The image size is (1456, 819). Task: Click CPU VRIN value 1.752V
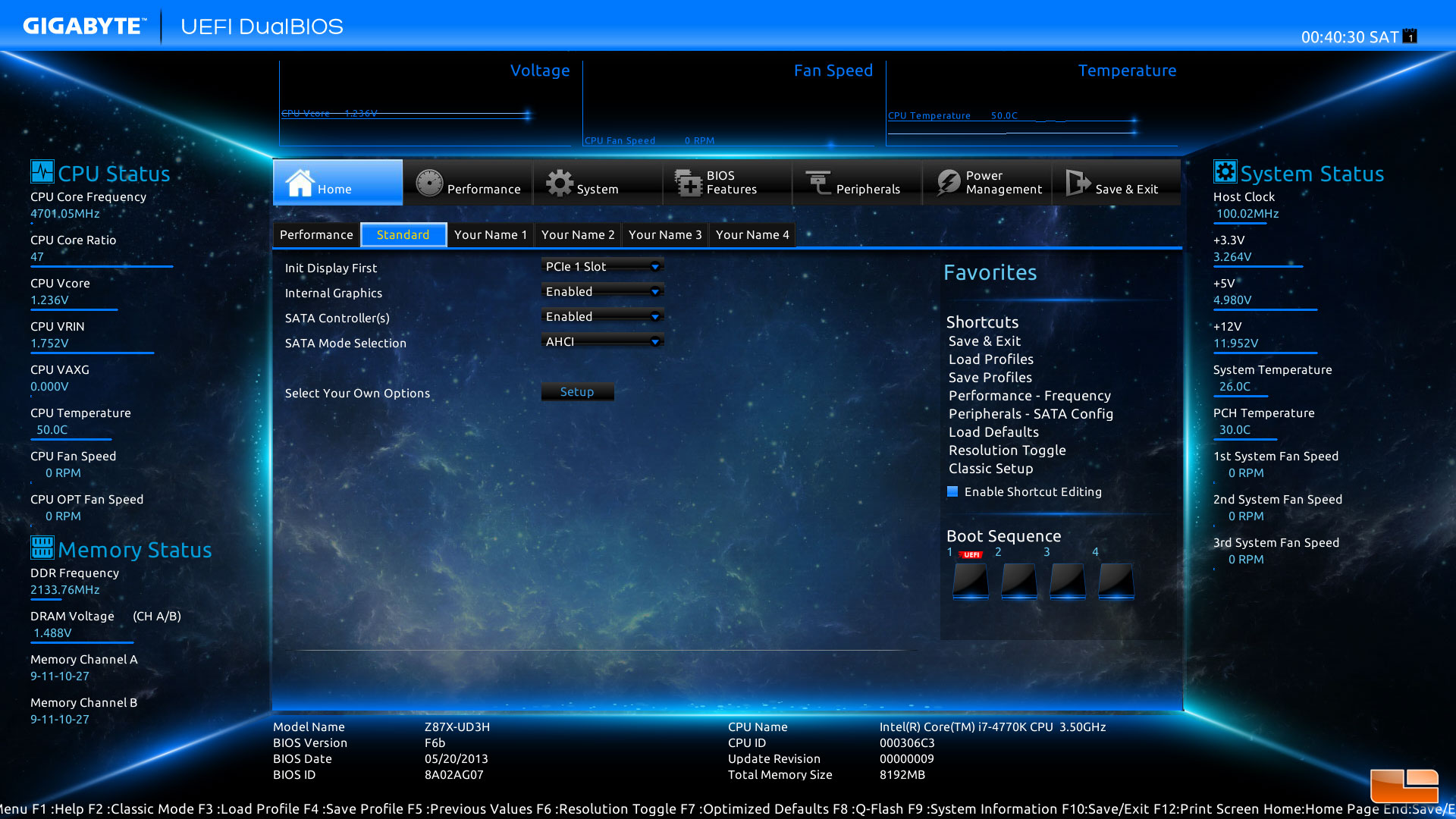point(49,344)
